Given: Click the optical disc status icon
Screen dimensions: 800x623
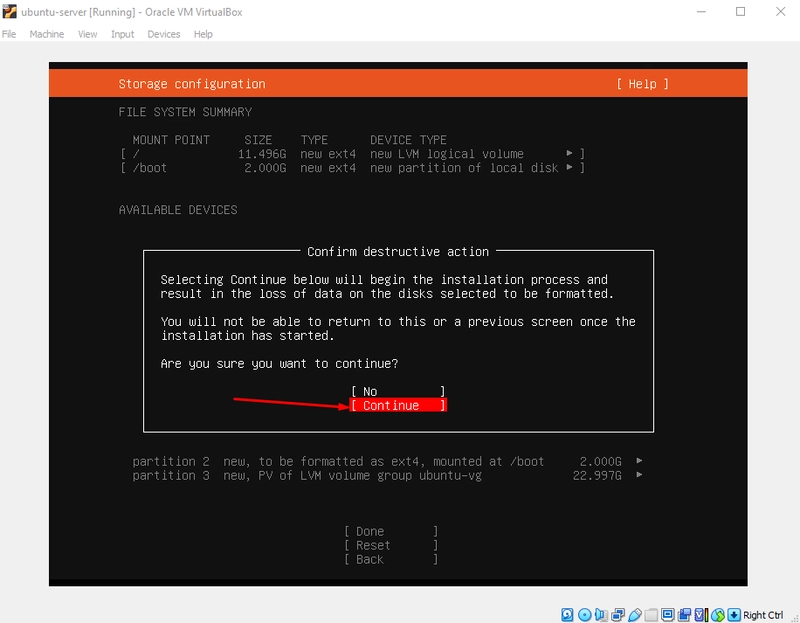Looking at the screenshot, I should [585, 615].
